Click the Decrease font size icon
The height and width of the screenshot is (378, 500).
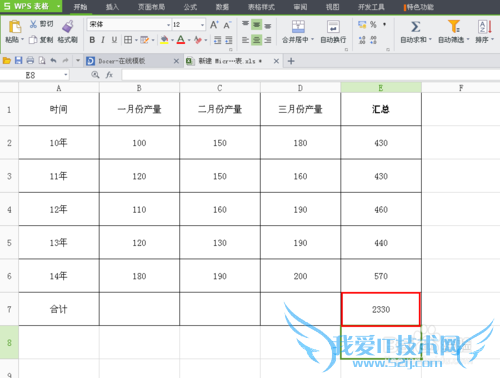[227, 25]
